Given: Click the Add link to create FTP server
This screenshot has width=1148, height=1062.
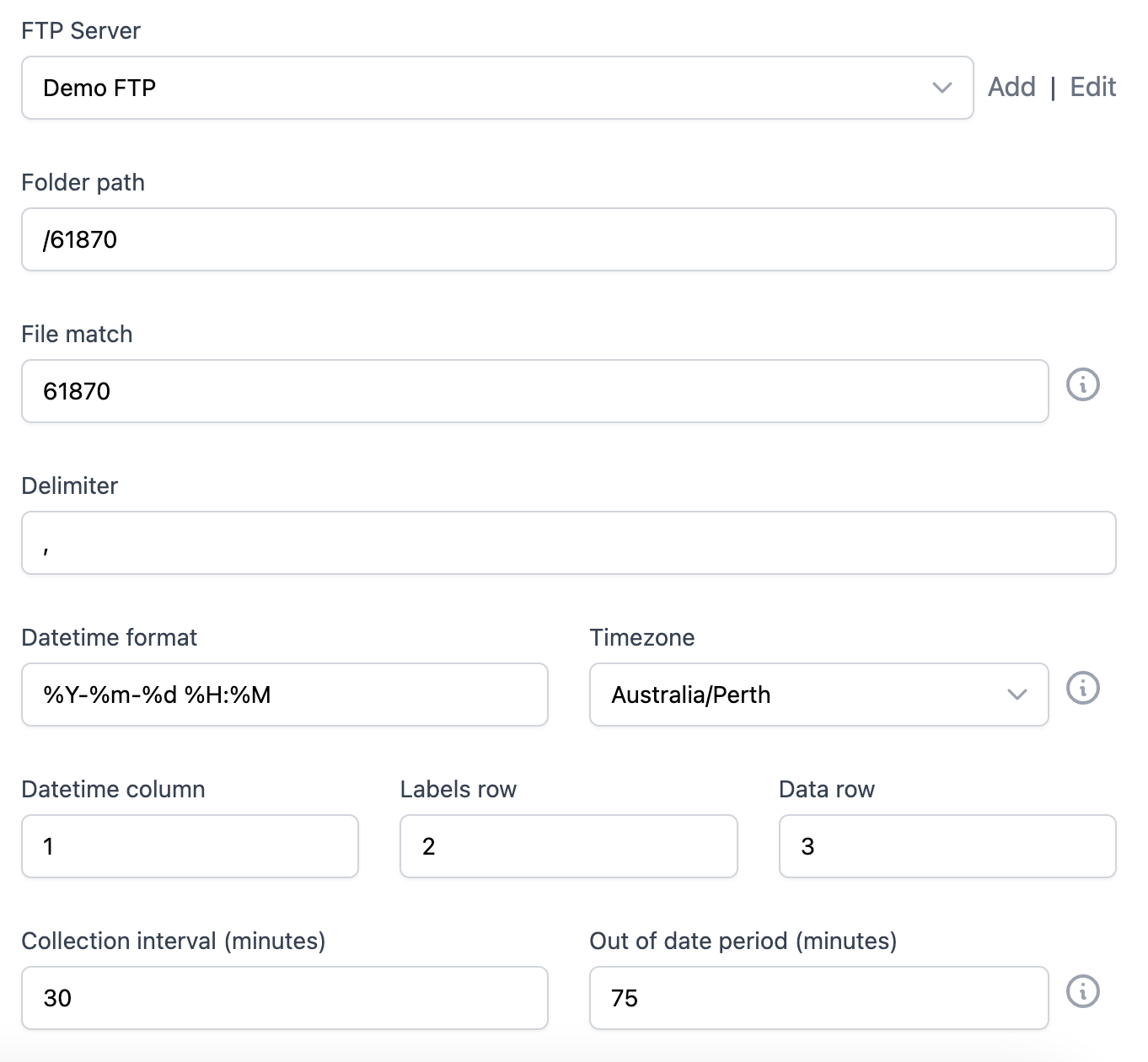Looking at the screenshot, I should point(1012,87).
